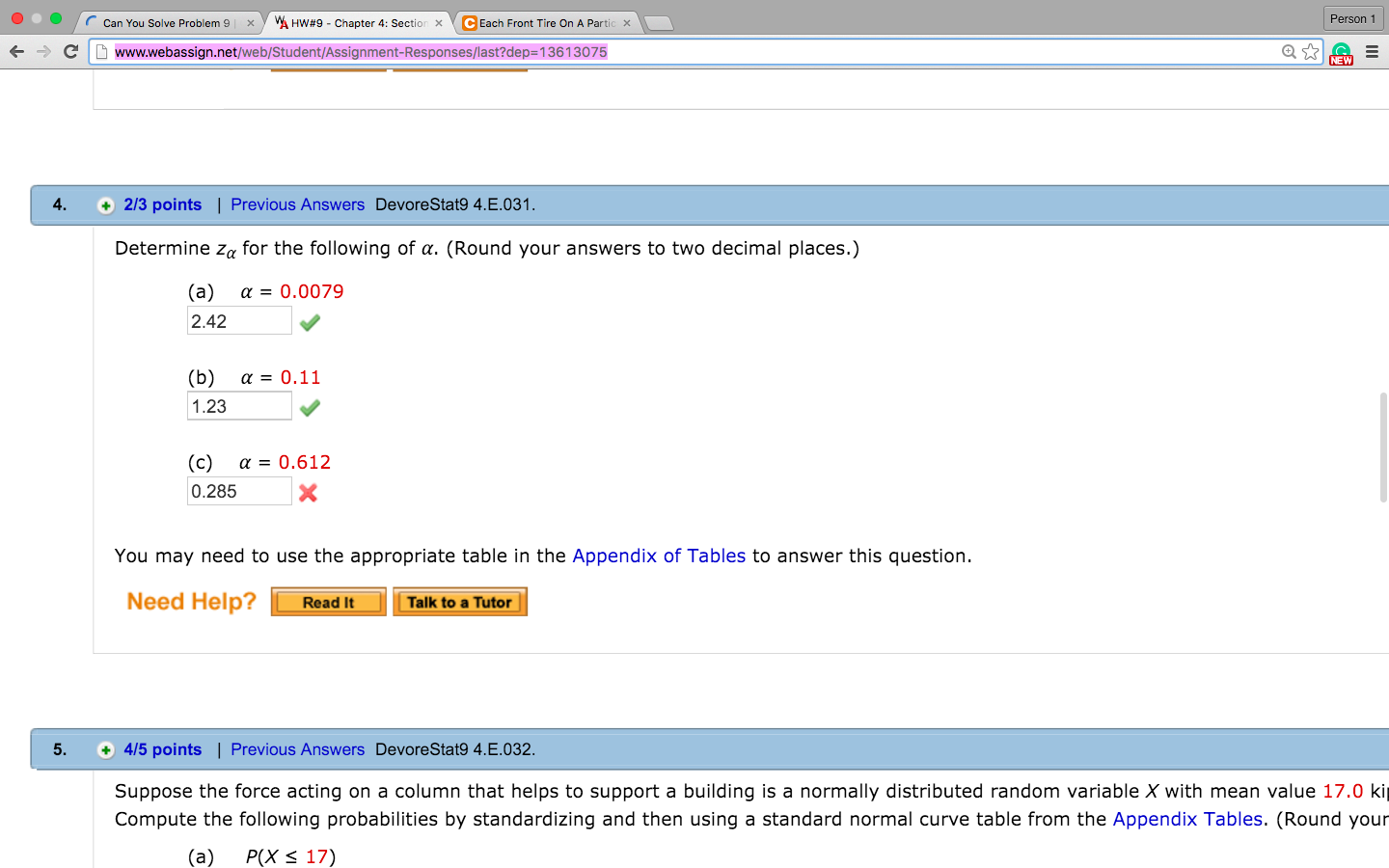Open Previous Answers for question 4
Image resolution: width=1389 pixels, height=868 pixels.
tap(297, 204)
